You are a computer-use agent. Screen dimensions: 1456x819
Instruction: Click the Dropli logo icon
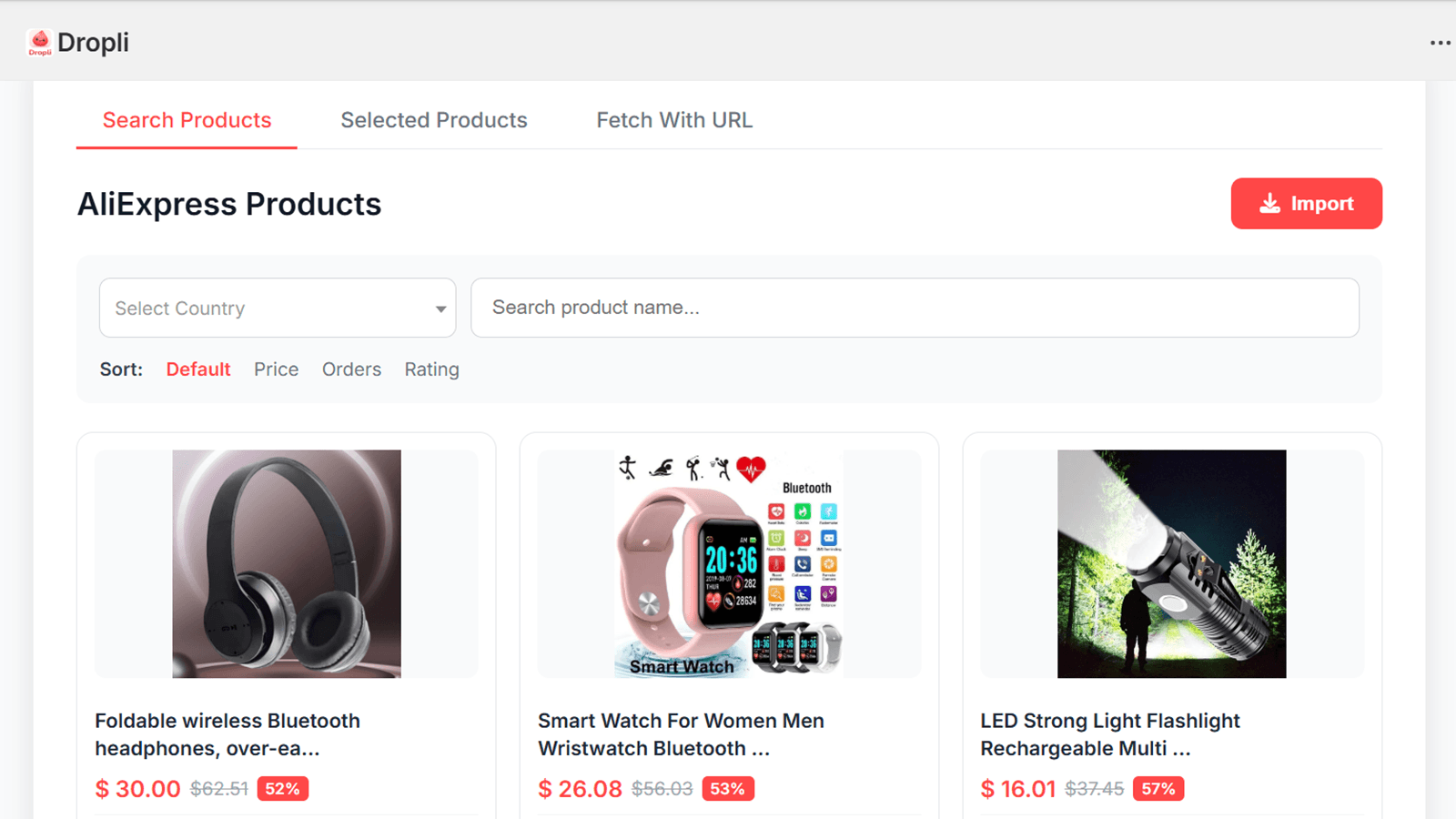tap(40, 43)
